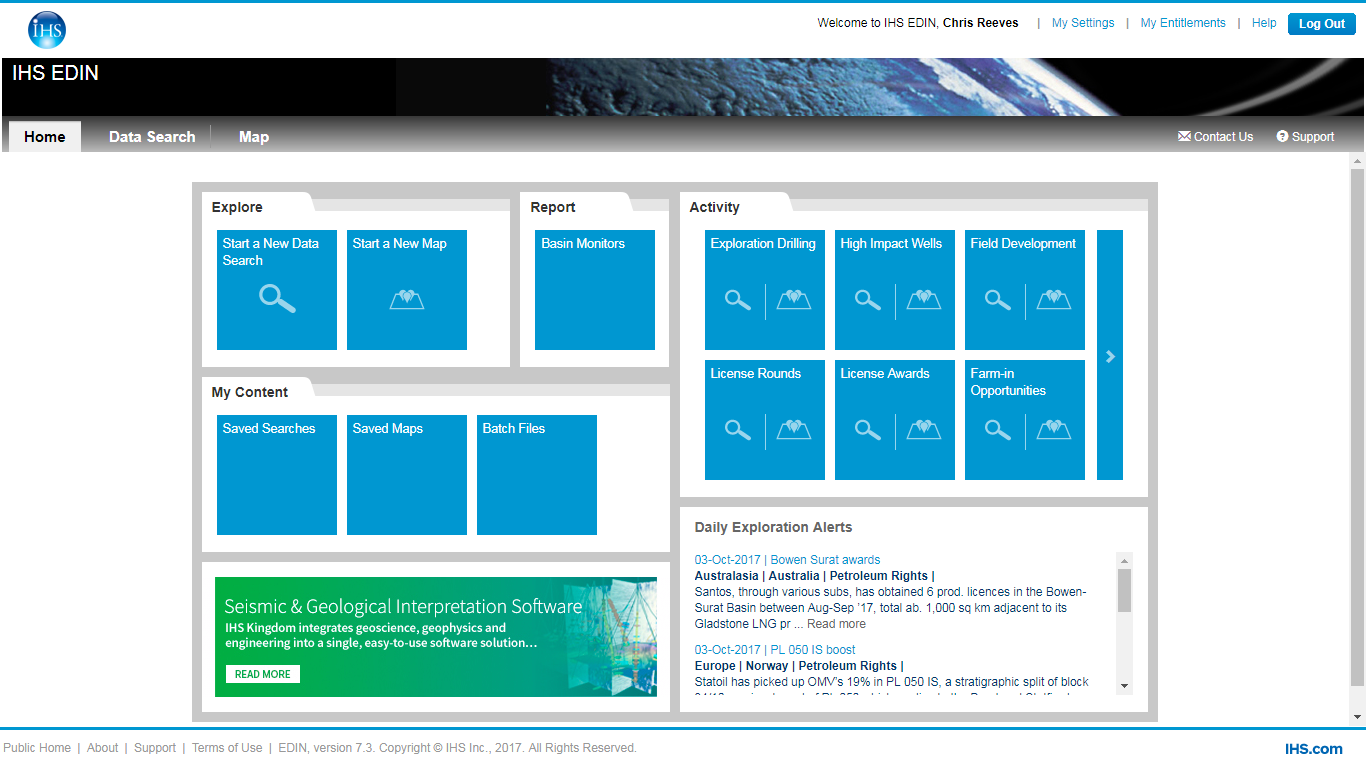
Task: Open the Saved Maps tile
Action: [x=407, y=475]
